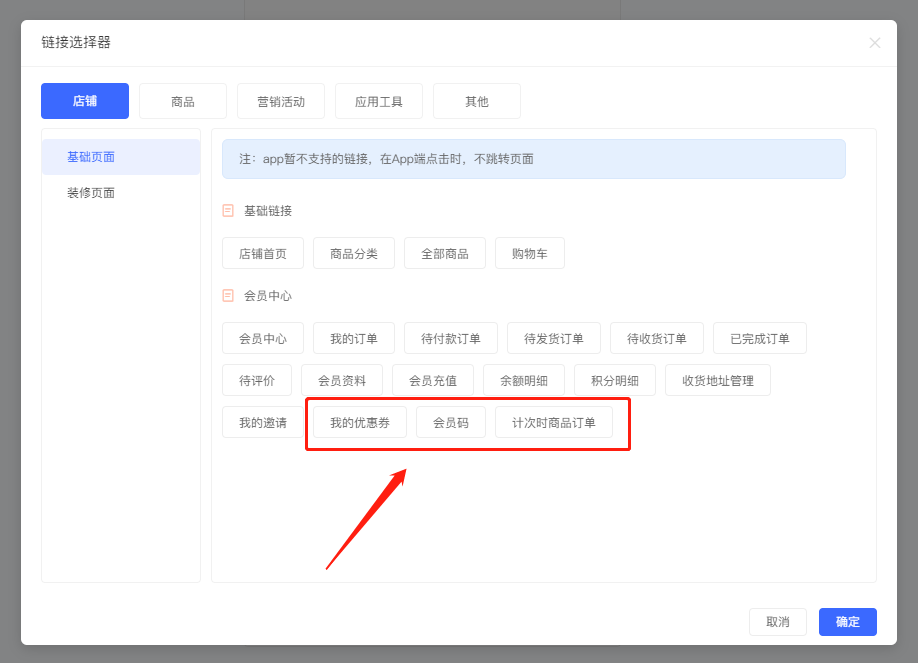Choose the 会员充值 link option
The height and width of the screenshot is (663, 918).
[433, 381]
